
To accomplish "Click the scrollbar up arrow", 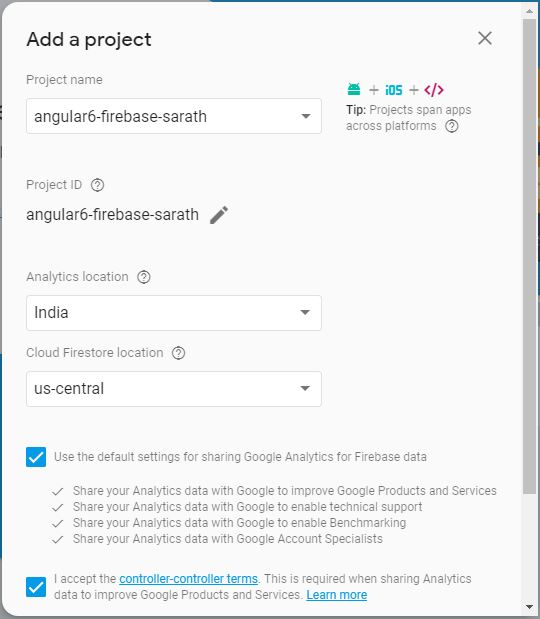I will click(x=529, y=11).
